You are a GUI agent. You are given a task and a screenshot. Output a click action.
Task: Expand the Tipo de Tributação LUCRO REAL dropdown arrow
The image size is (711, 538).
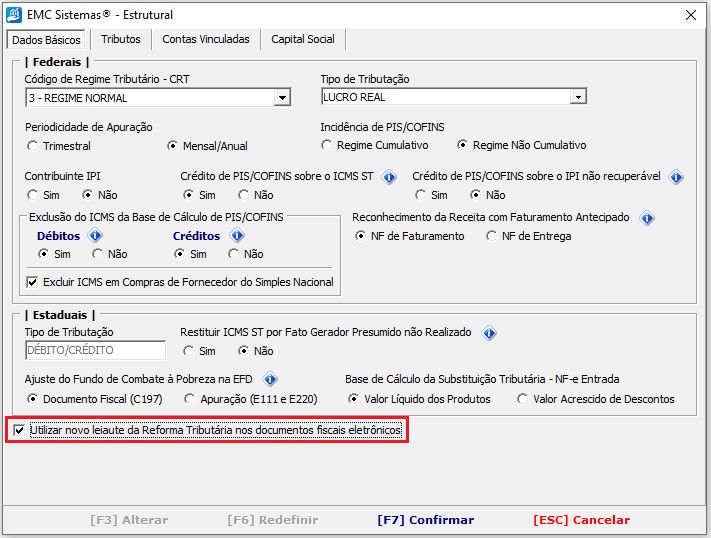578,97
